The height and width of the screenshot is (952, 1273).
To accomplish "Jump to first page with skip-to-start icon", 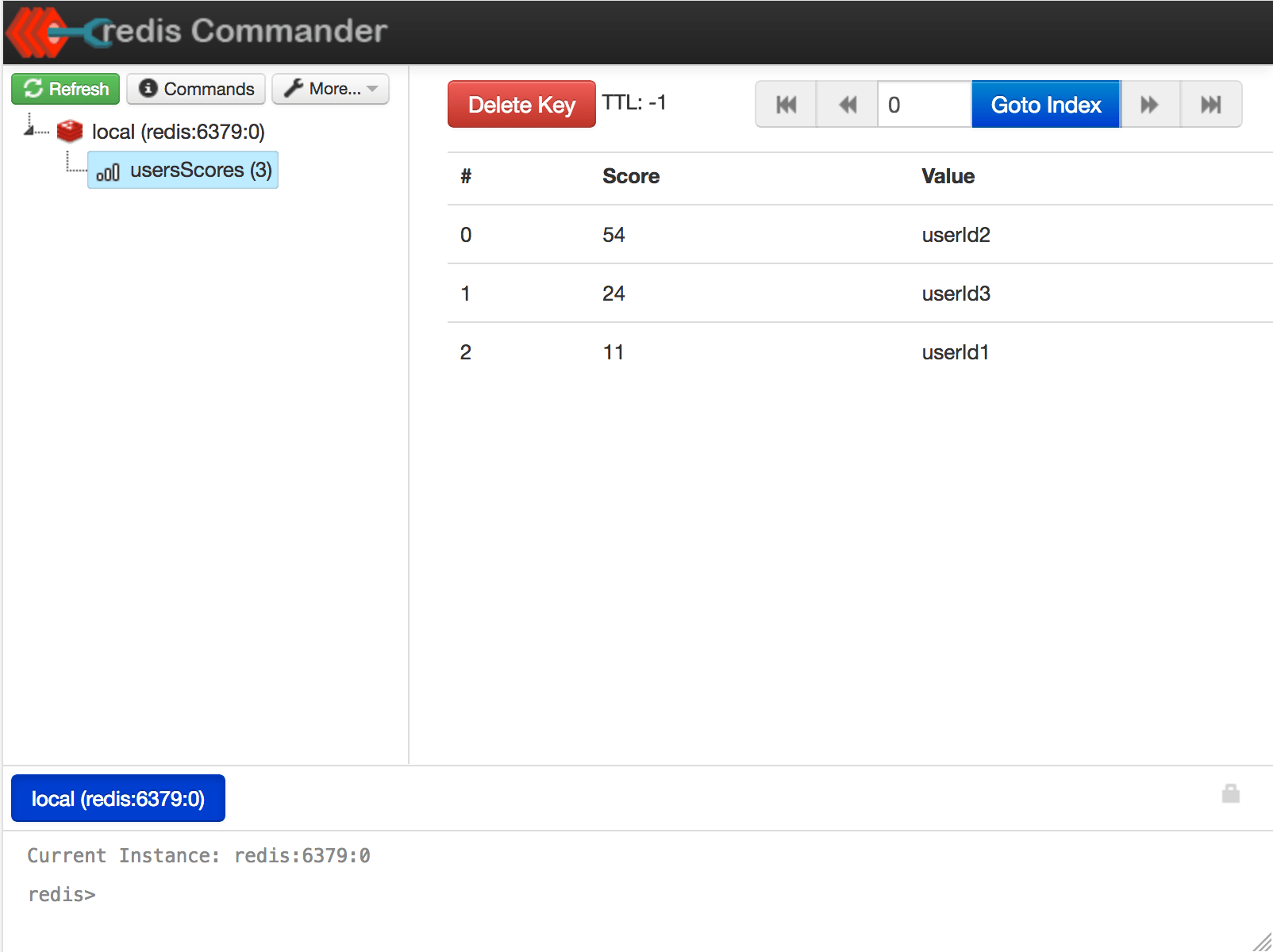I will (785, 104).
